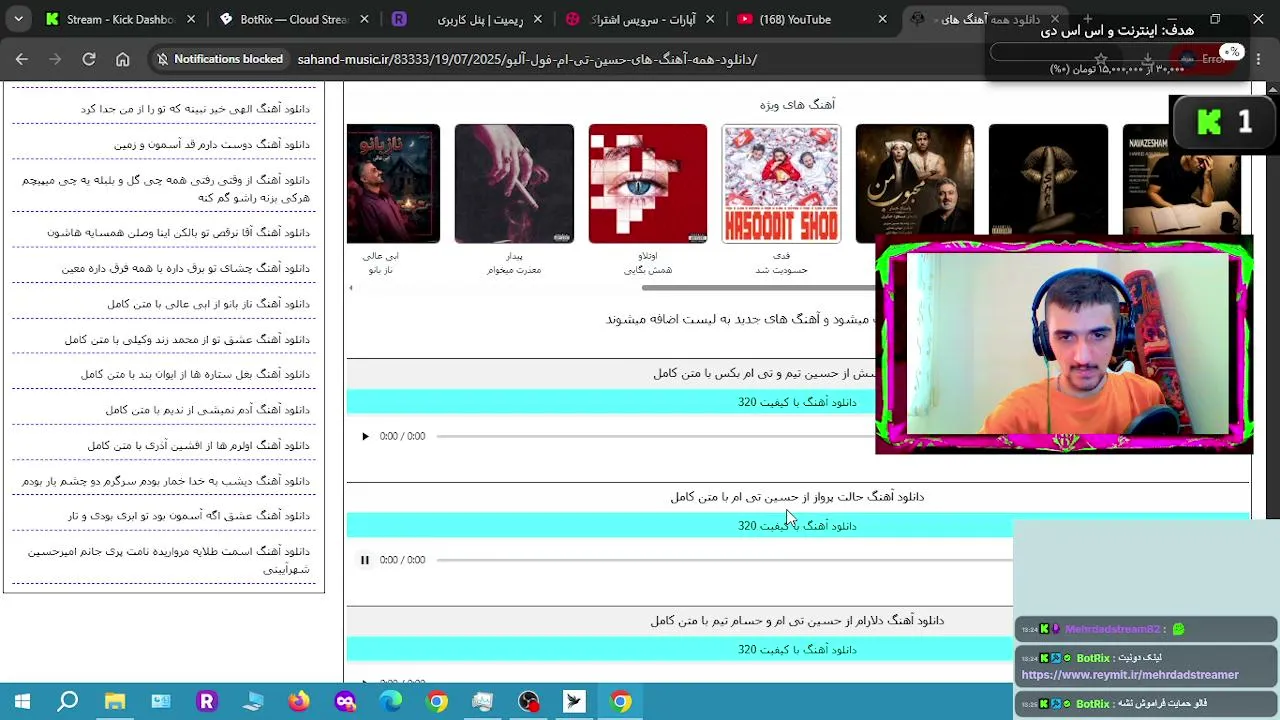The height and width of the screenshot is (720, 1280).
Task: Open the NAVAZESHAM album cover
Action: [x=1183, y=179]
